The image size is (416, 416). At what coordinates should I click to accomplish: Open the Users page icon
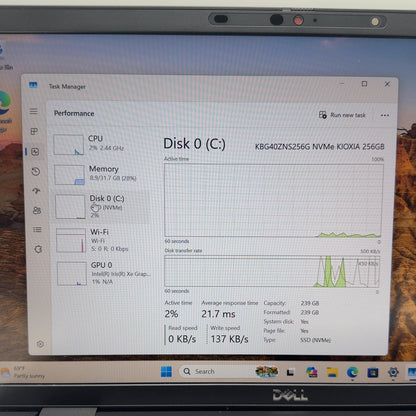[x=37, y=211]
